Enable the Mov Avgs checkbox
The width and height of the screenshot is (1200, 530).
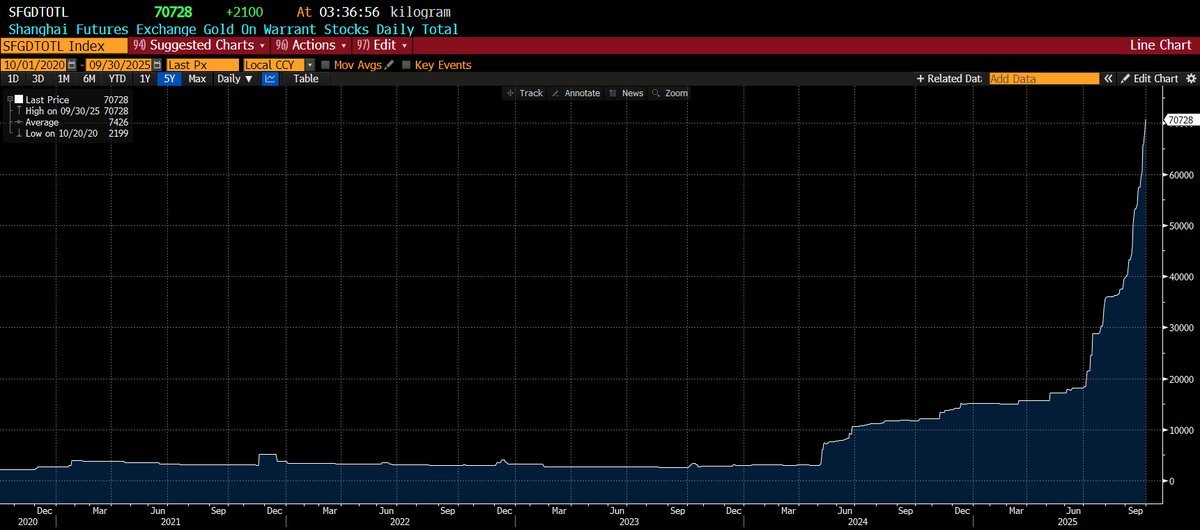click(x=326, y=64)
